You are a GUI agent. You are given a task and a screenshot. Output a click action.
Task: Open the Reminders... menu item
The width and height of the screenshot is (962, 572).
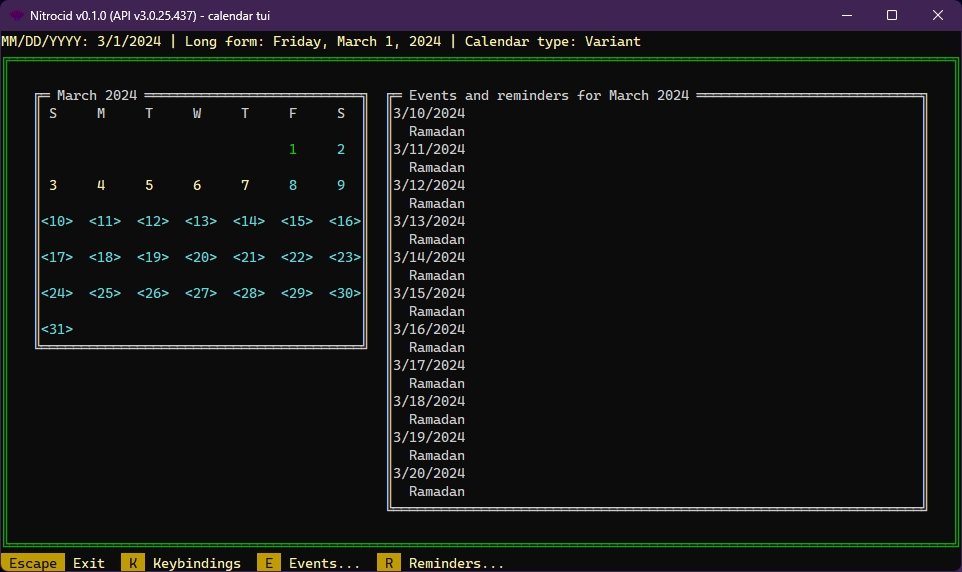[456, 563]
